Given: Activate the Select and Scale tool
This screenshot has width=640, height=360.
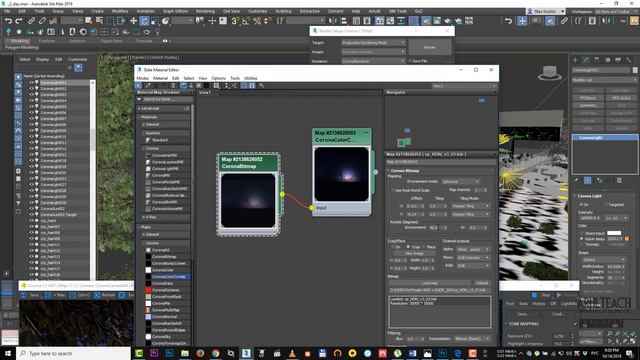Looking at the screenshot, I should click(x=155, y=20).
